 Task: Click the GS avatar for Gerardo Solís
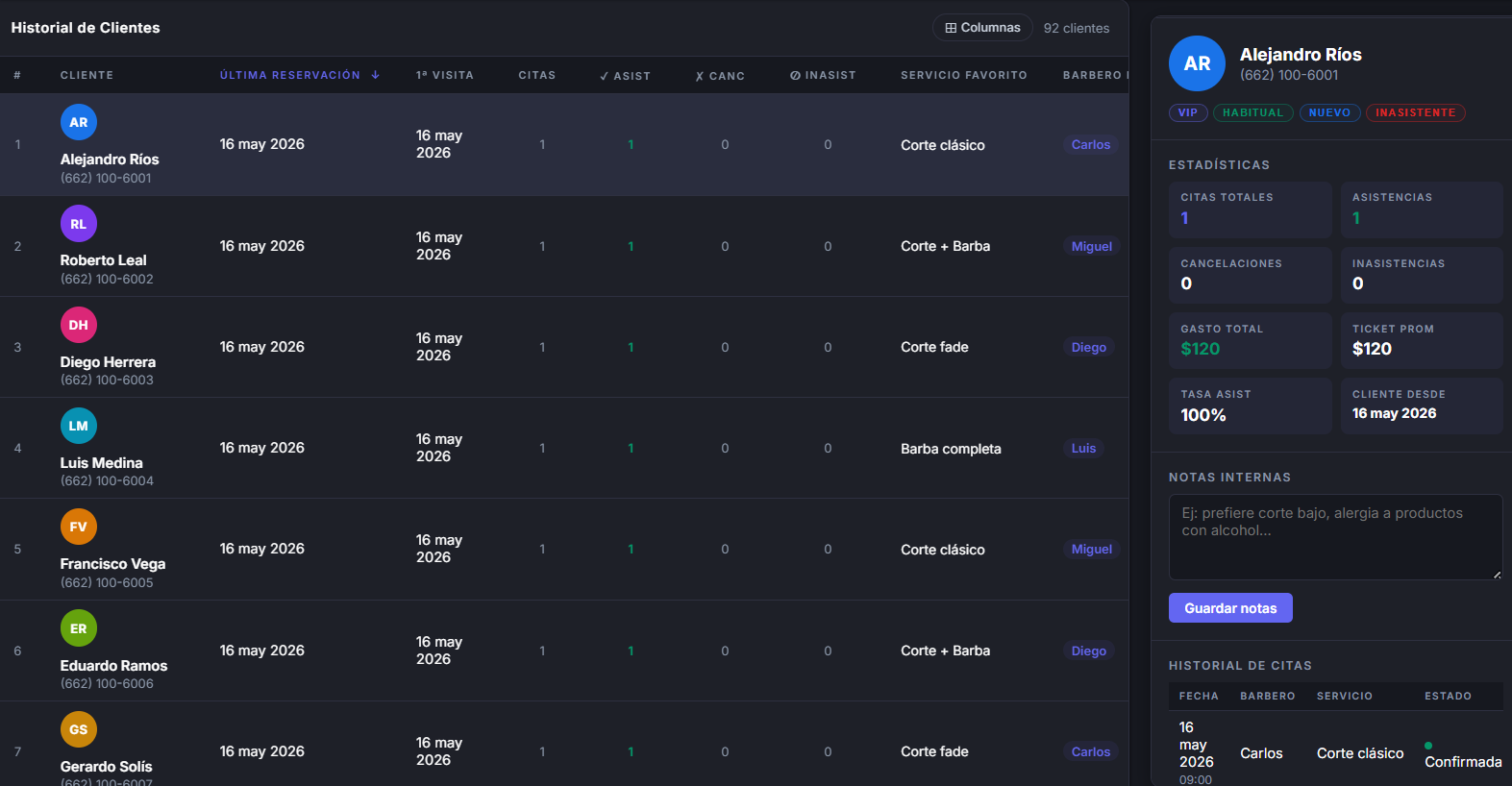pyautogui.click(x=79, y=729)
